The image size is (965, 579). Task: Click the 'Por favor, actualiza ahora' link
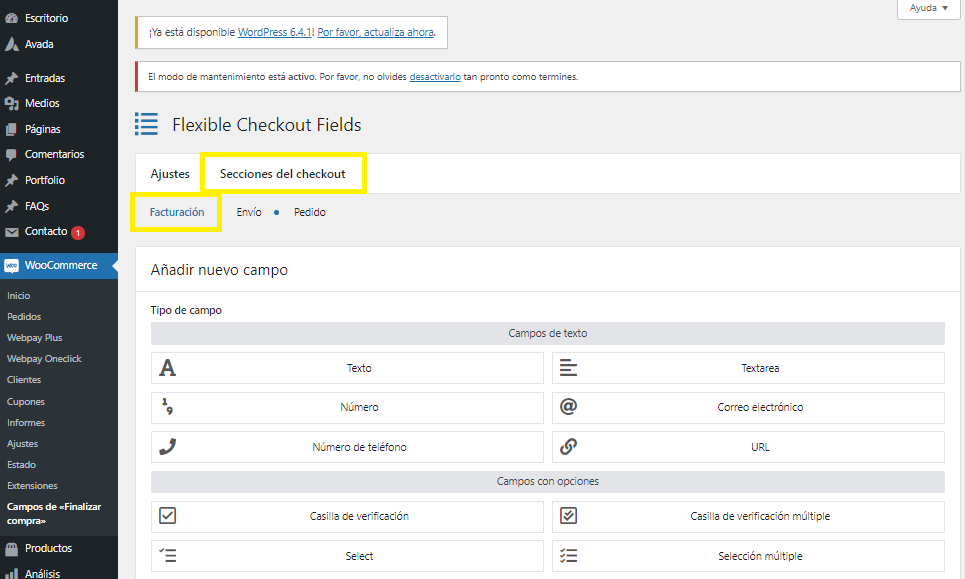(x=375, y=32)
